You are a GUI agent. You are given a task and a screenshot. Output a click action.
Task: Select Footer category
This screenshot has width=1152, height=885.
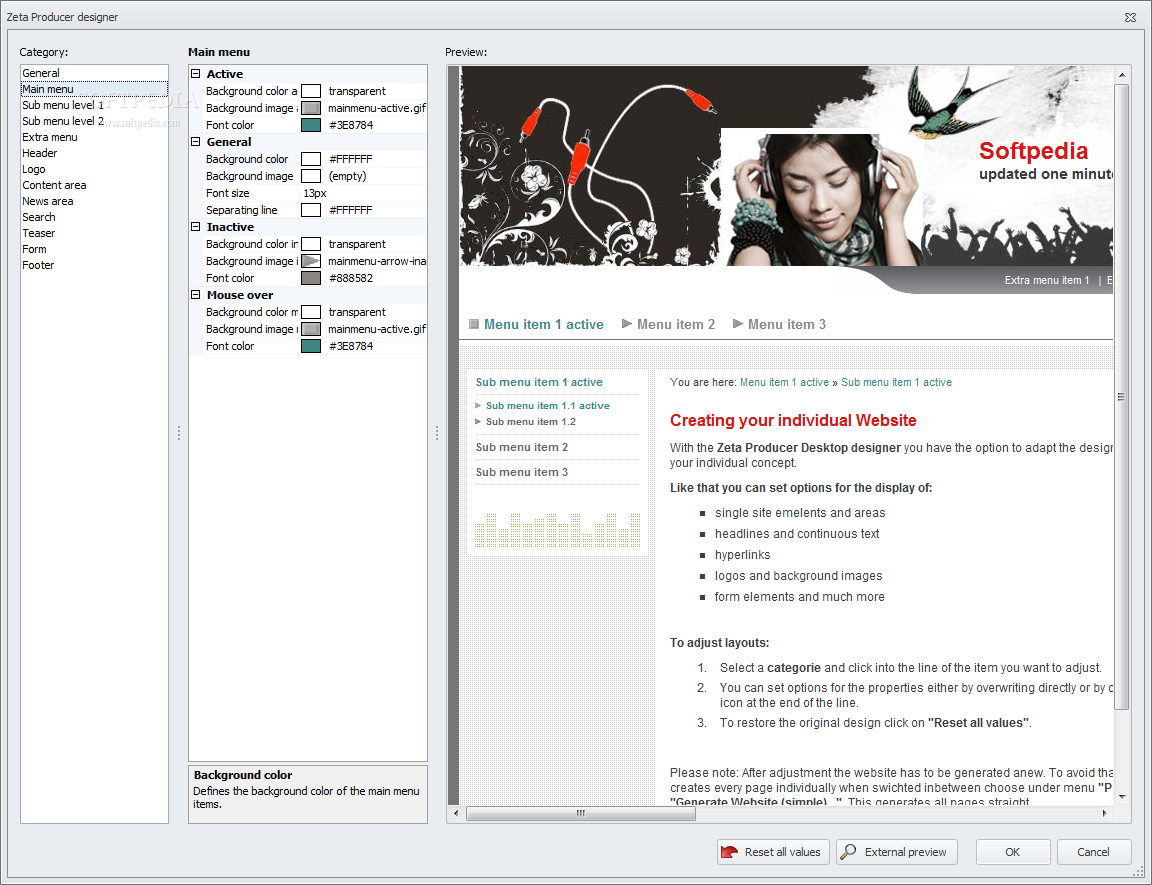(94, 265)
